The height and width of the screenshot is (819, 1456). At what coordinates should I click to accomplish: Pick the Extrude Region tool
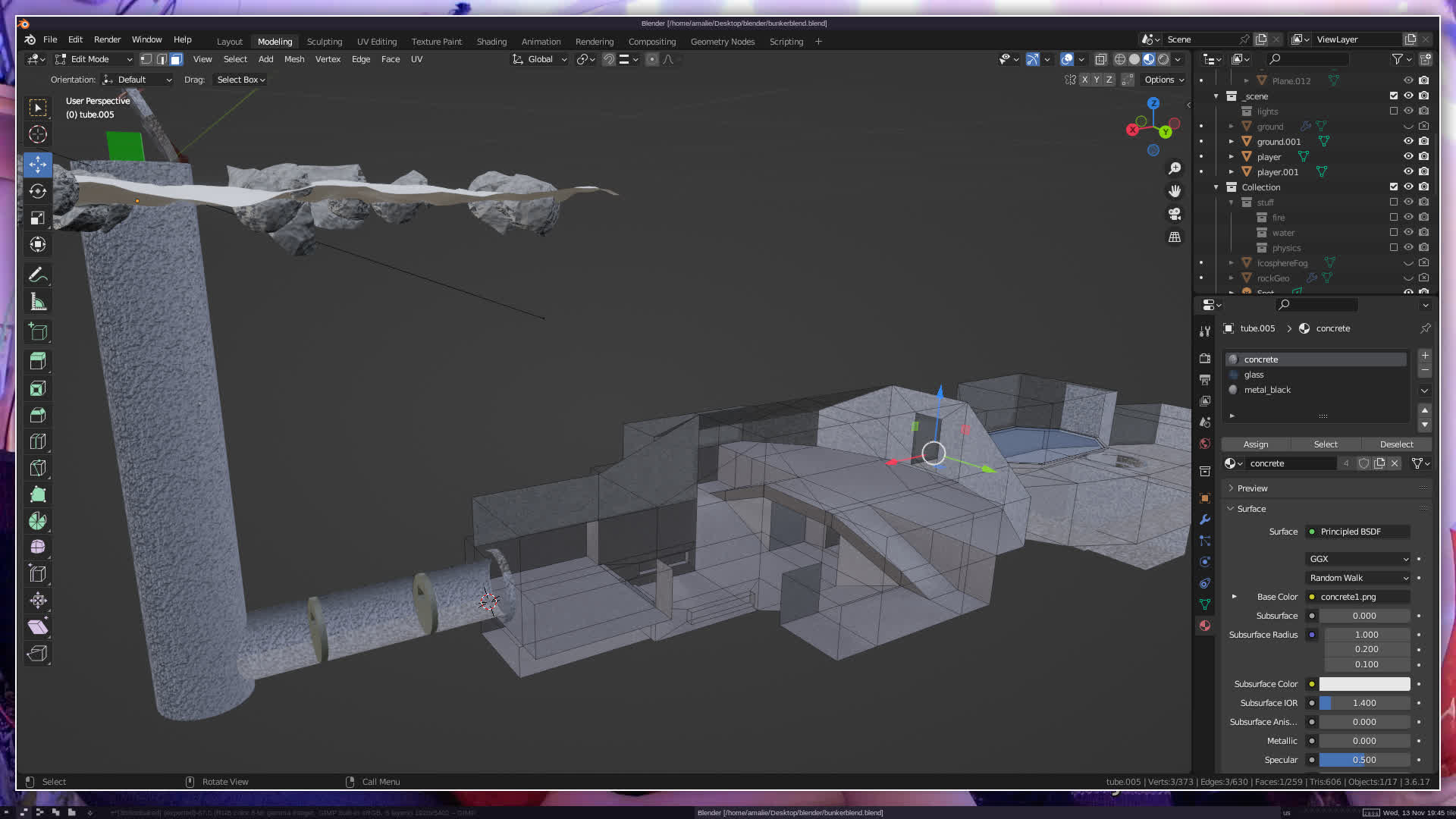pyautogui.click(x=38, y=360)
